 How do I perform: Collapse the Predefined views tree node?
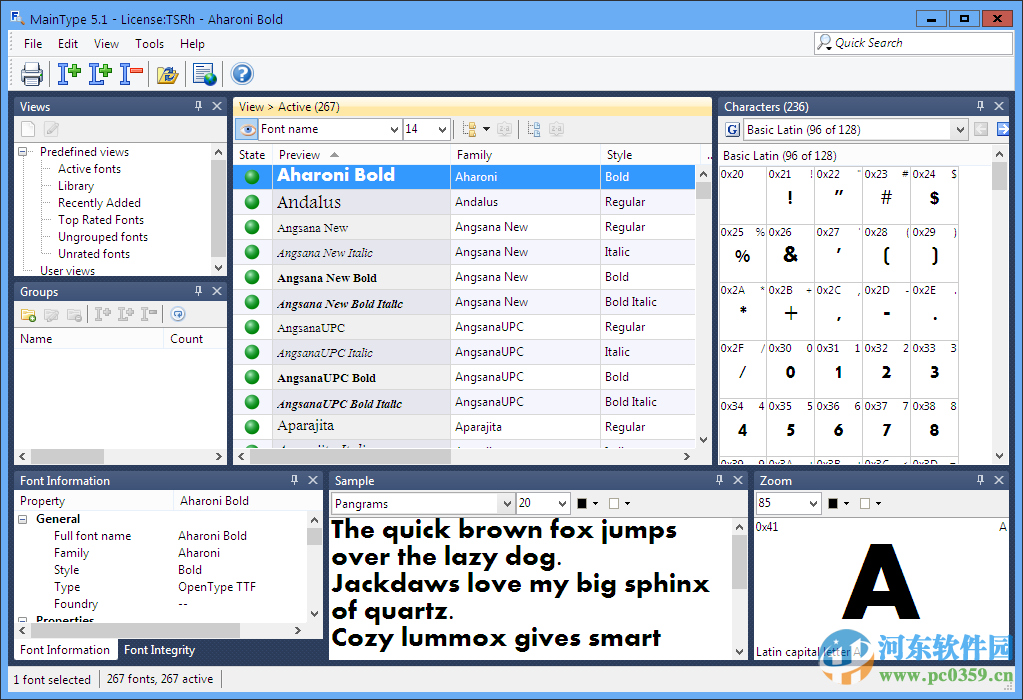coord(23,151)
